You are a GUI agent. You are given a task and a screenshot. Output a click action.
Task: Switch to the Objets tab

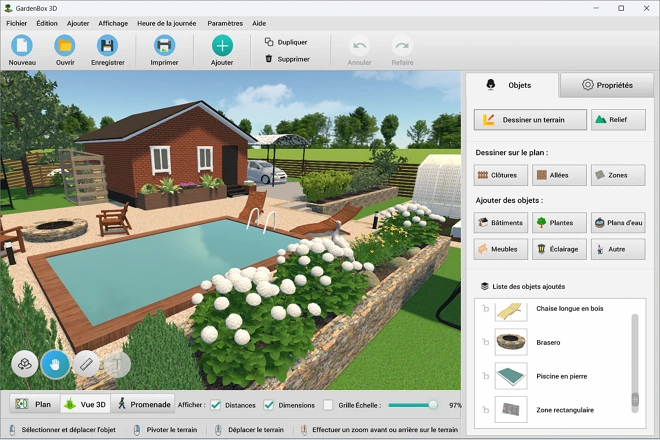(x=512, y=85)
